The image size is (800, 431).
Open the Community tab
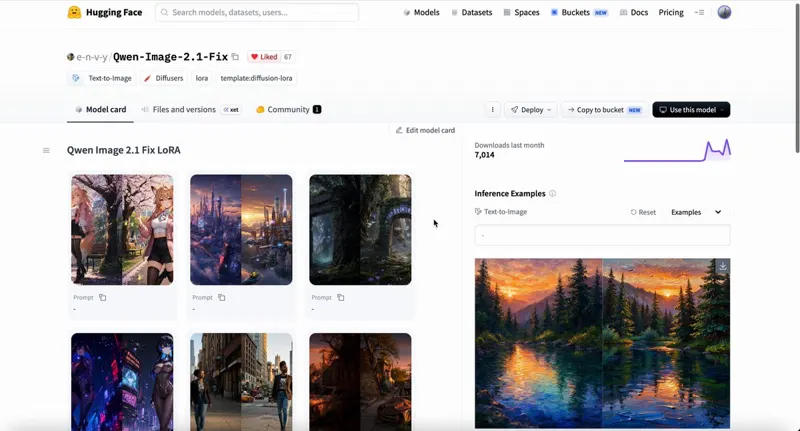pyautogui.click(x=288, y=109)
